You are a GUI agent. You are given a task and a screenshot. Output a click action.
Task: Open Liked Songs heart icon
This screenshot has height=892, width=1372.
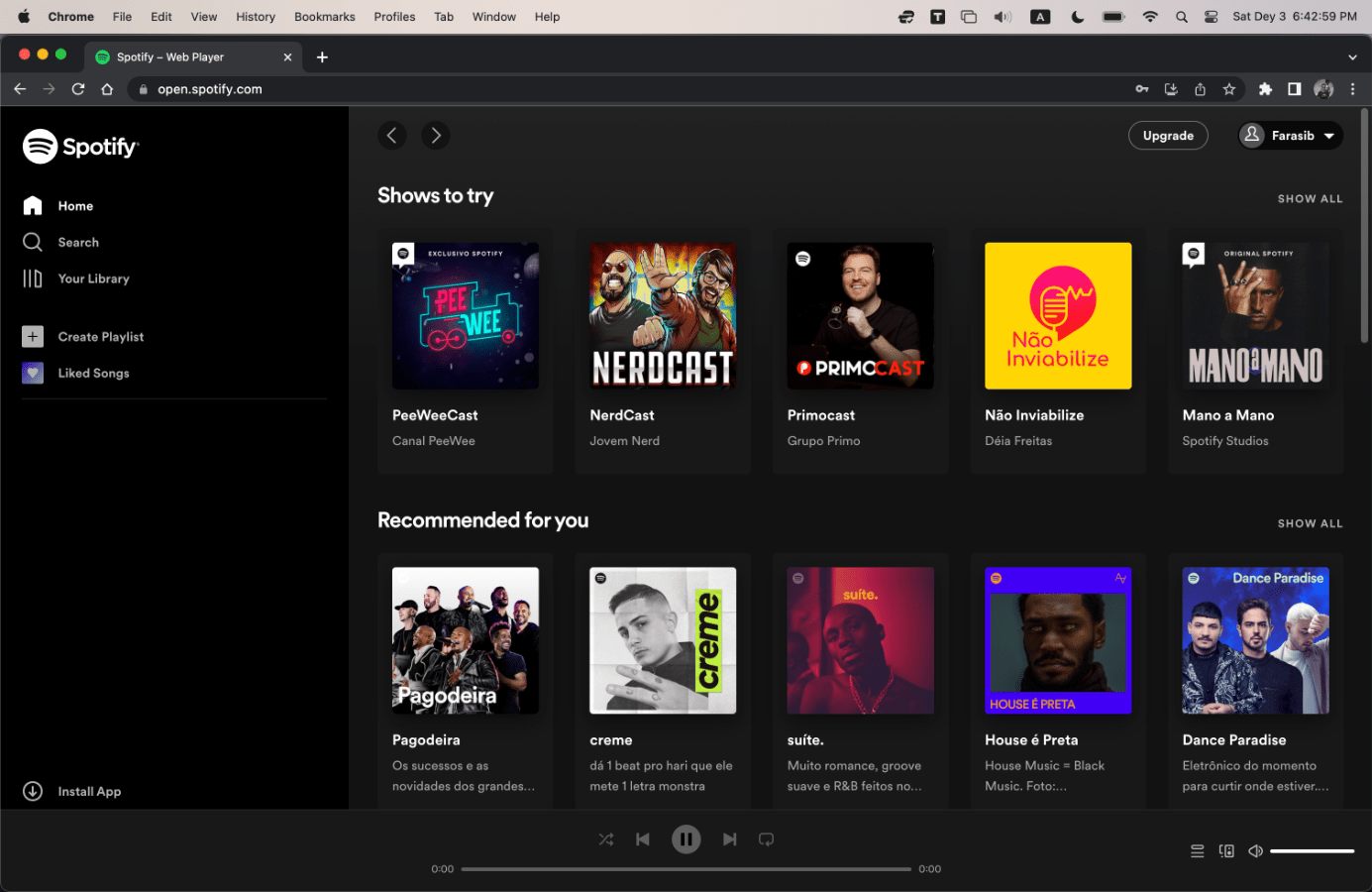[x=33, y=374]
